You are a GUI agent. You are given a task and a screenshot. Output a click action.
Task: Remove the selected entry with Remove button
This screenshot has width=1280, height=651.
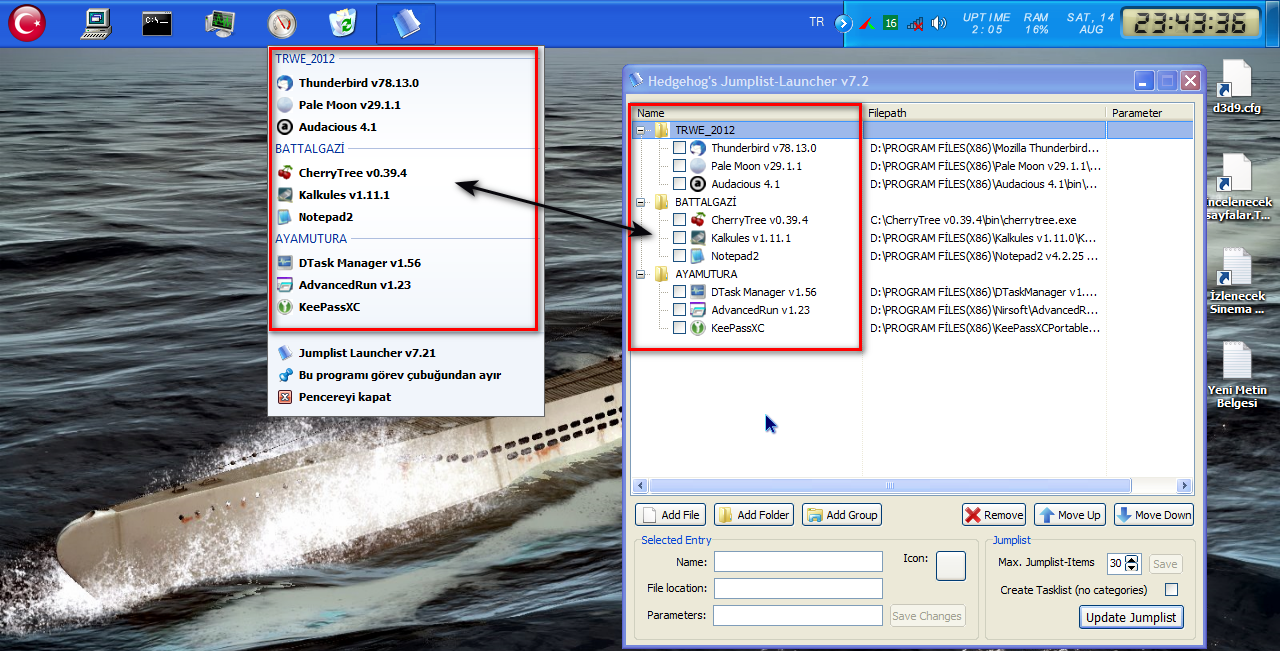[x=994, y=515]
